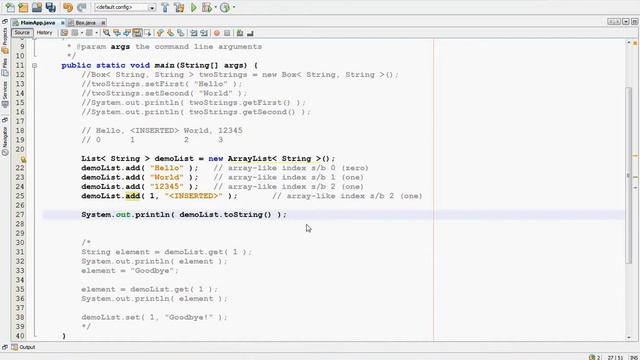Click the New File toolbar icon

(10, 7)
